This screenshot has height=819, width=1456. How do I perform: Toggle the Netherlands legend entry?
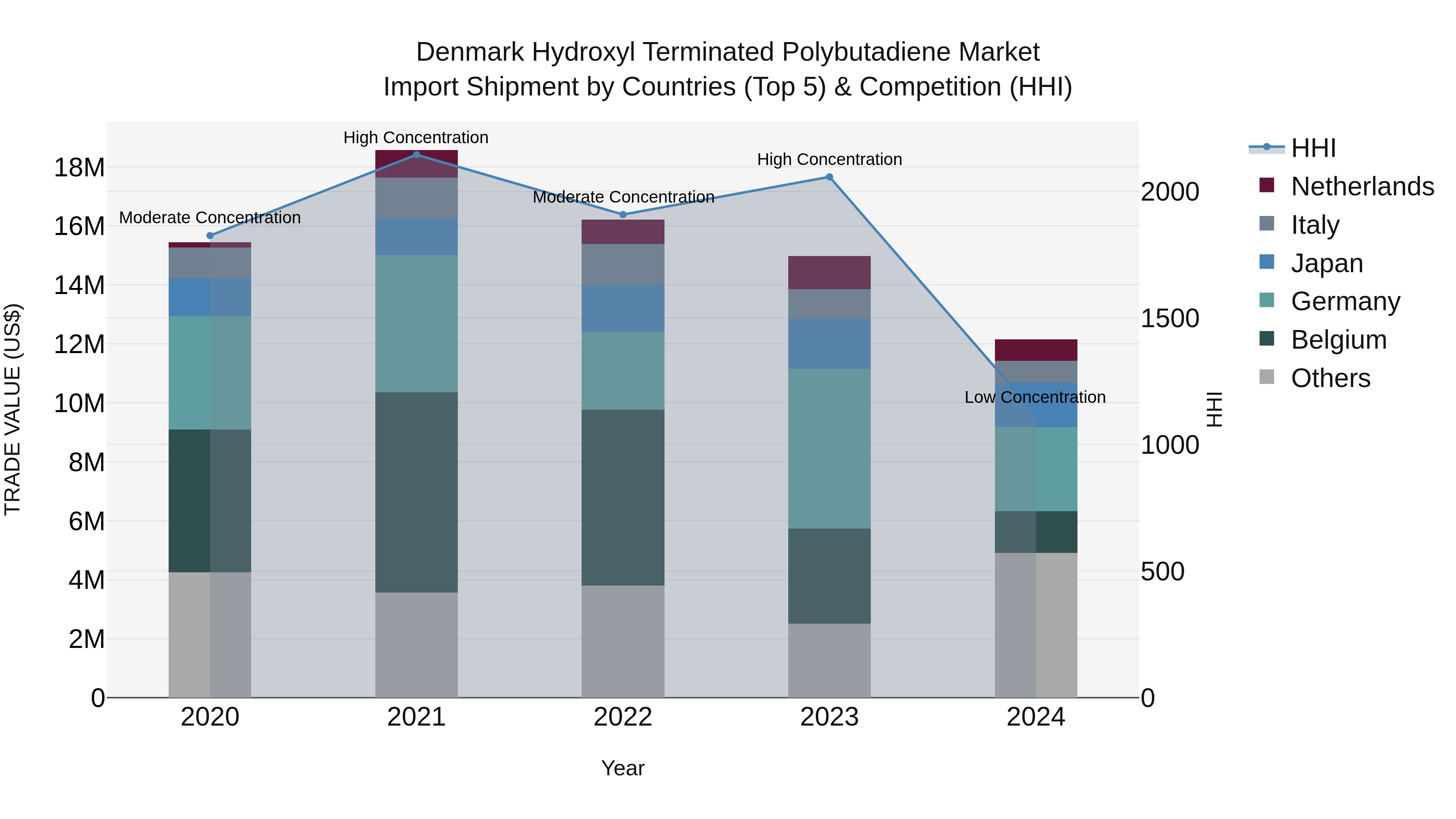pyautogui.click(x=1346, y=186)
